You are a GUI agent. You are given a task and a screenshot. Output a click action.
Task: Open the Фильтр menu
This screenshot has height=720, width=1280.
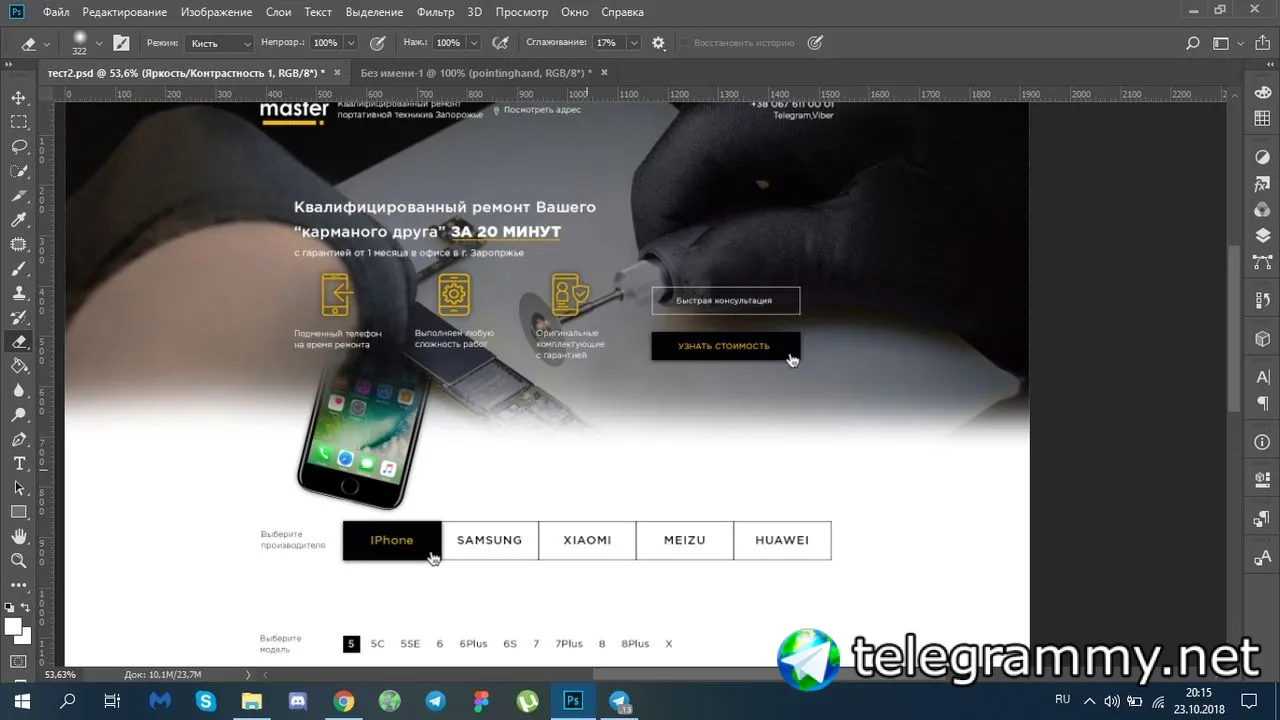pos(435,12)
